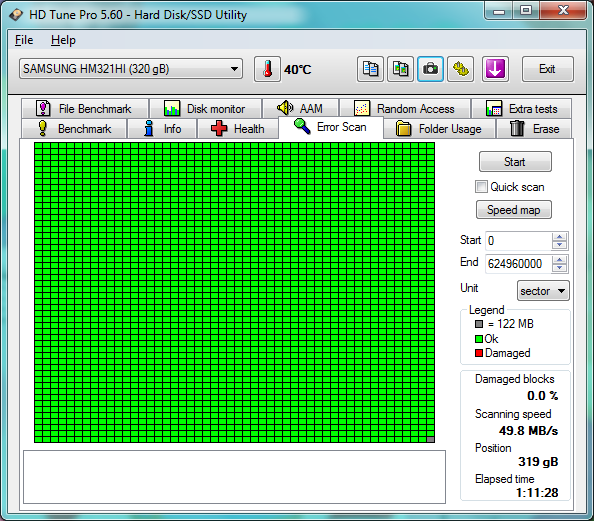Decrease the End value with down arrow
Image resolution: width=594 pixels, height=521 pixels.
point(559,268)
